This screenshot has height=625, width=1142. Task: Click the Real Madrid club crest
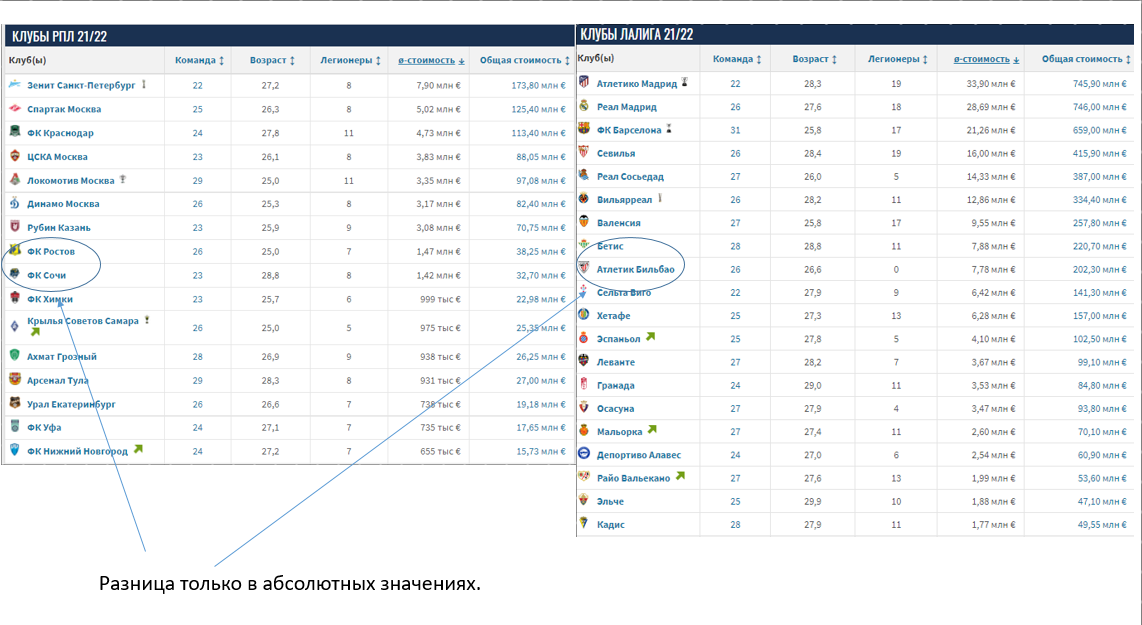584,106
